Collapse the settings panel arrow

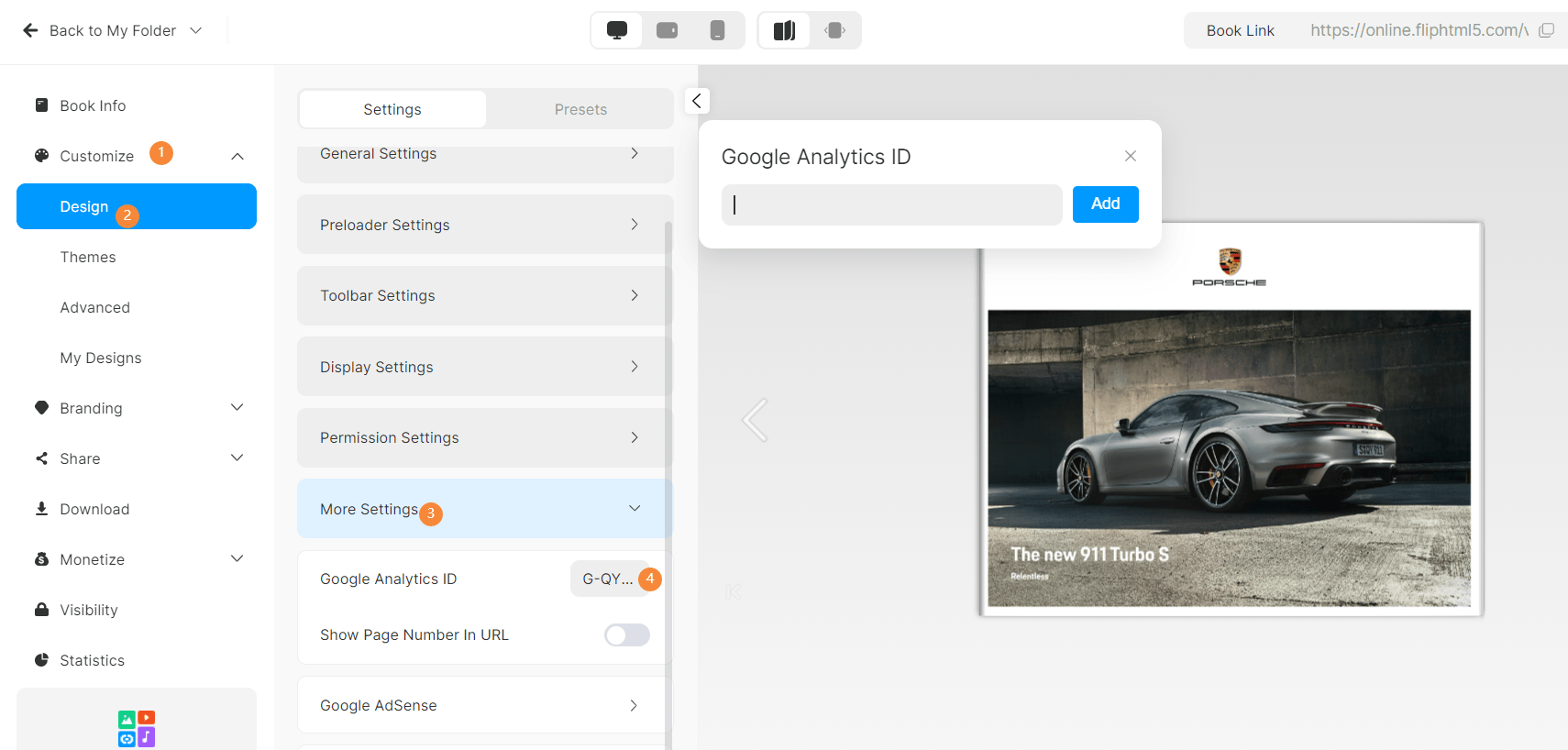(697, 101)
